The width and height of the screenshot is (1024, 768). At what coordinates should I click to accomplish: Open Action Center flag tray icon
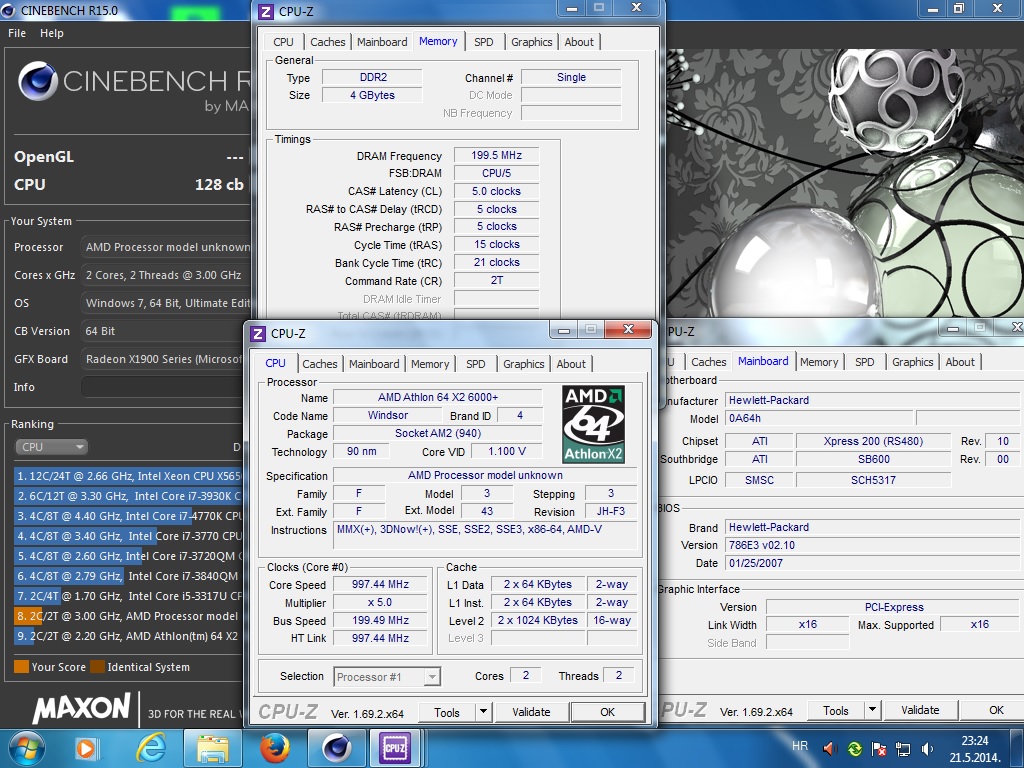point(878,748)
